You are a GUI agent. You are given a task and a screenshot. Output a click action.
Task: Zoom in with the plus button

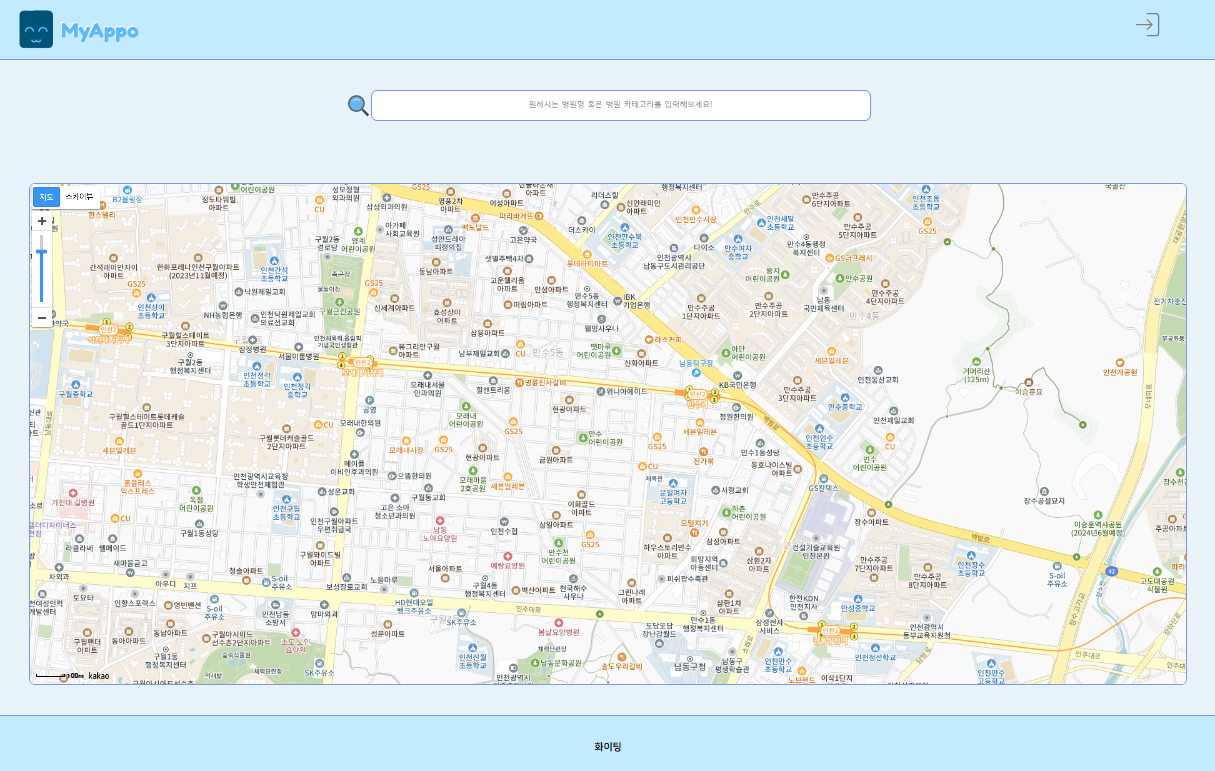(42, 221)
